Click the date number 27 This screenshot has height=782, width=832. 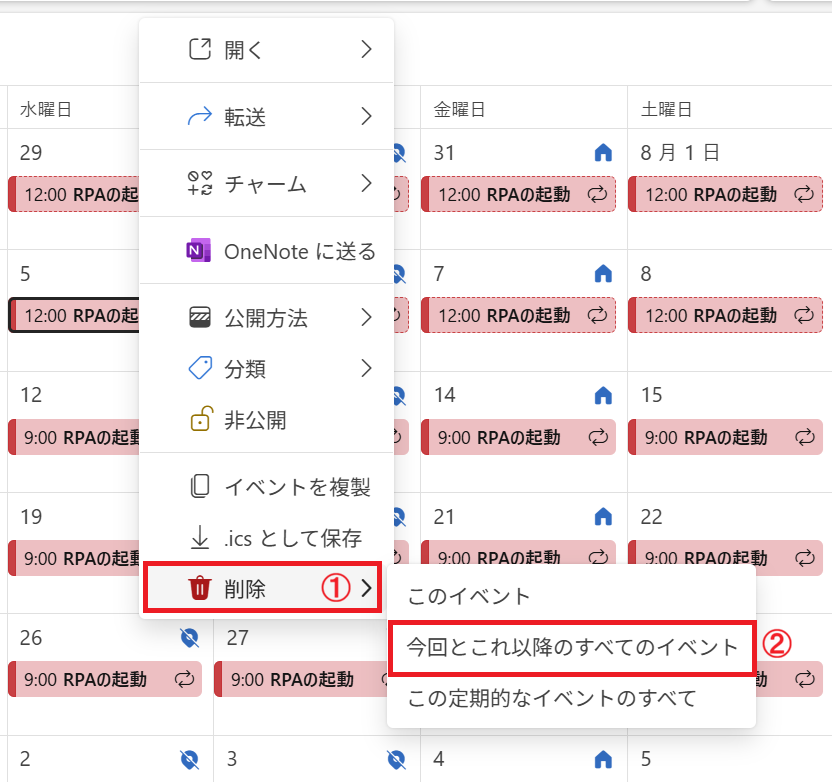click(x=238, y=638)
